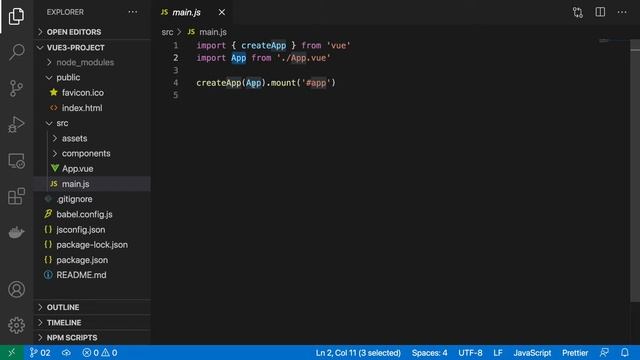640x360 pixels.
Task: Open notifications bell
Action: pyautogui.click(x=625, y=353)
